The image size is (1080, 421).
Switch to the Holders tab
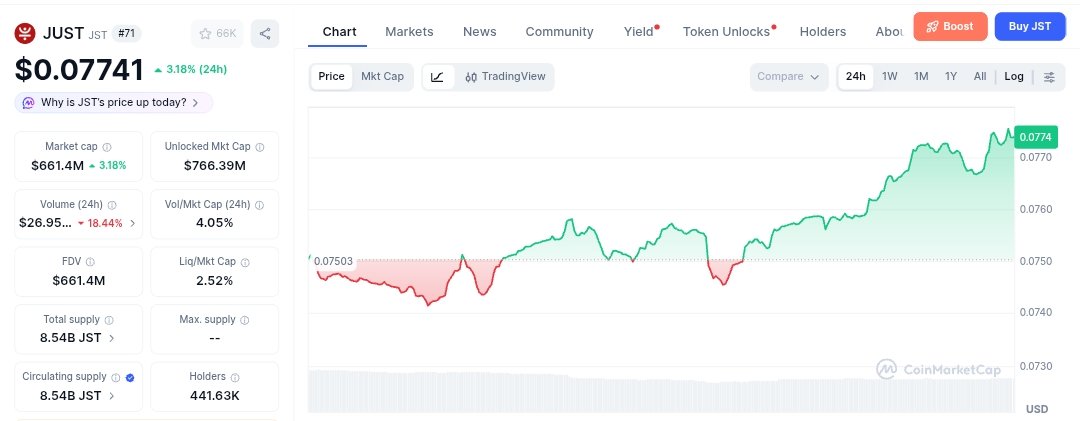[x=822, y=32]
